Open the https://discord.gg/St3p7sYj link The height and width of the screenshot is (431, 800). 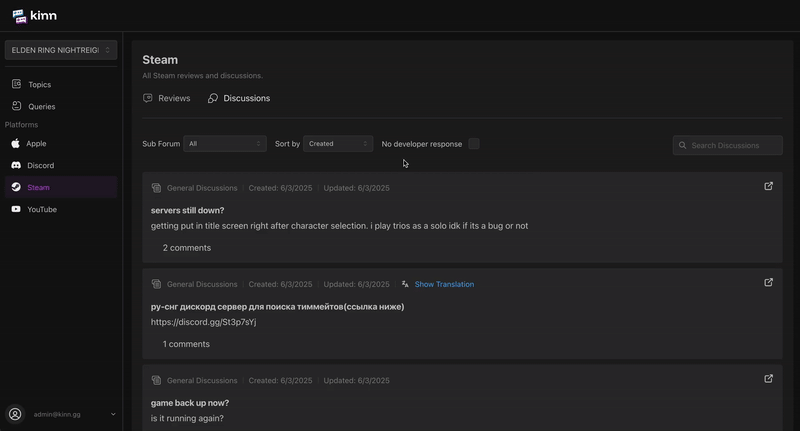[204, 322]
